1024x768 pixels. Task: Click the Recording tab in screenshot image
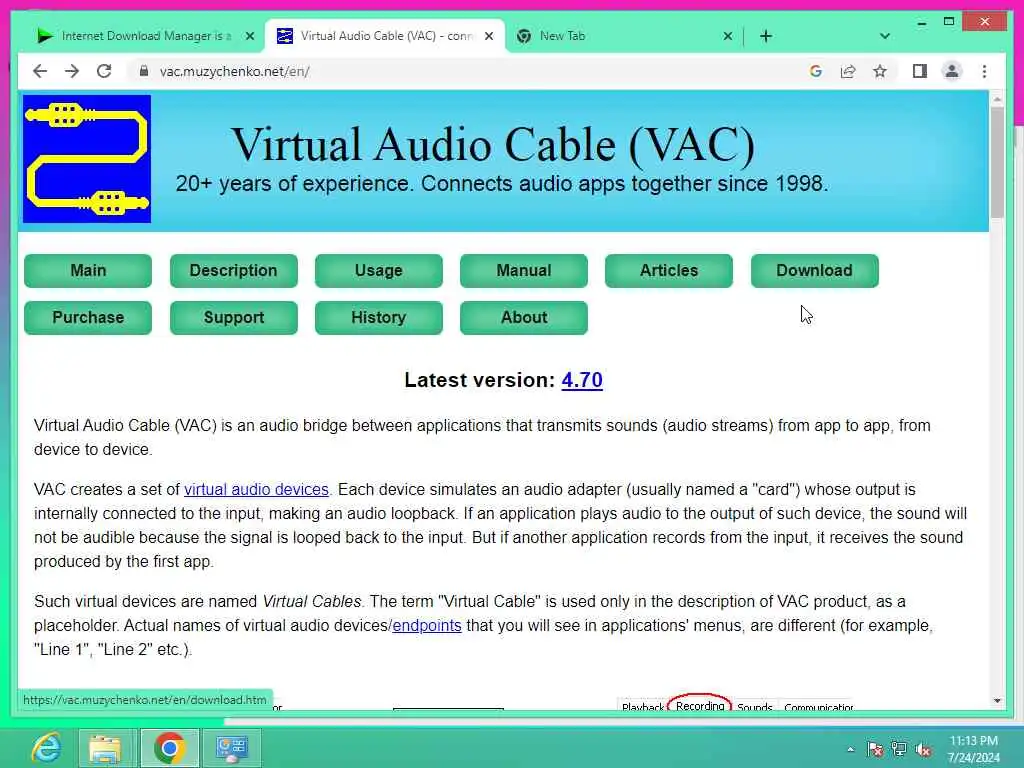click(x=700, y=705)
